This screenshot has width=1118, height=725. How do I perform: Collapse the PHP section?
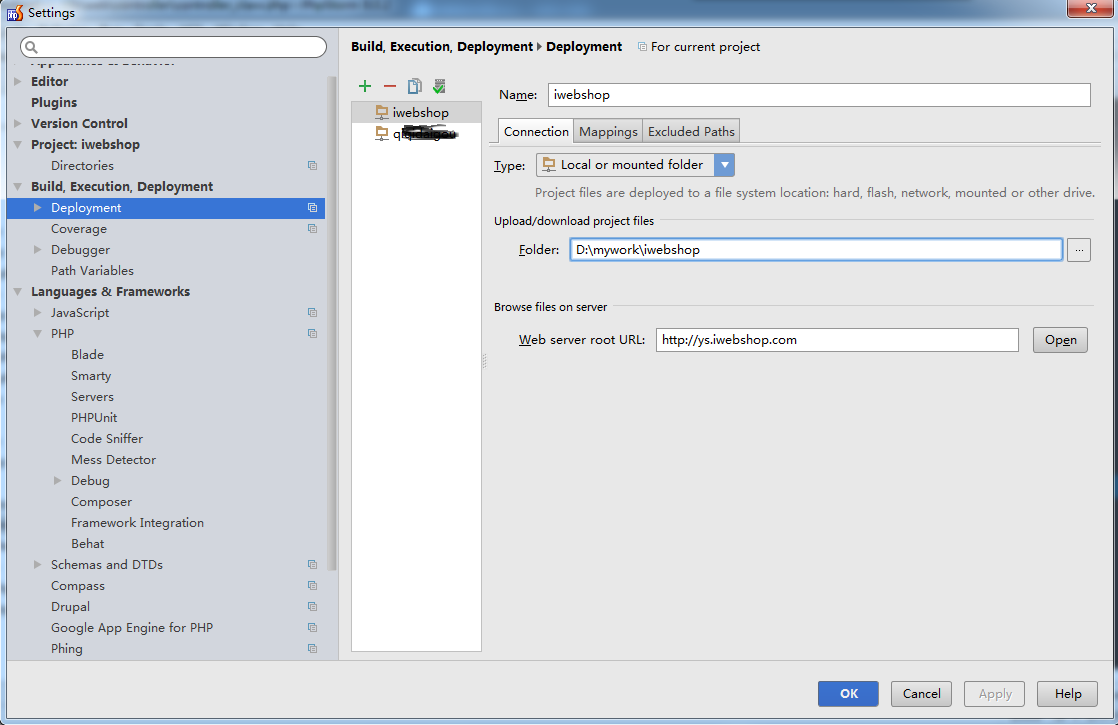[x=37, y=333]
